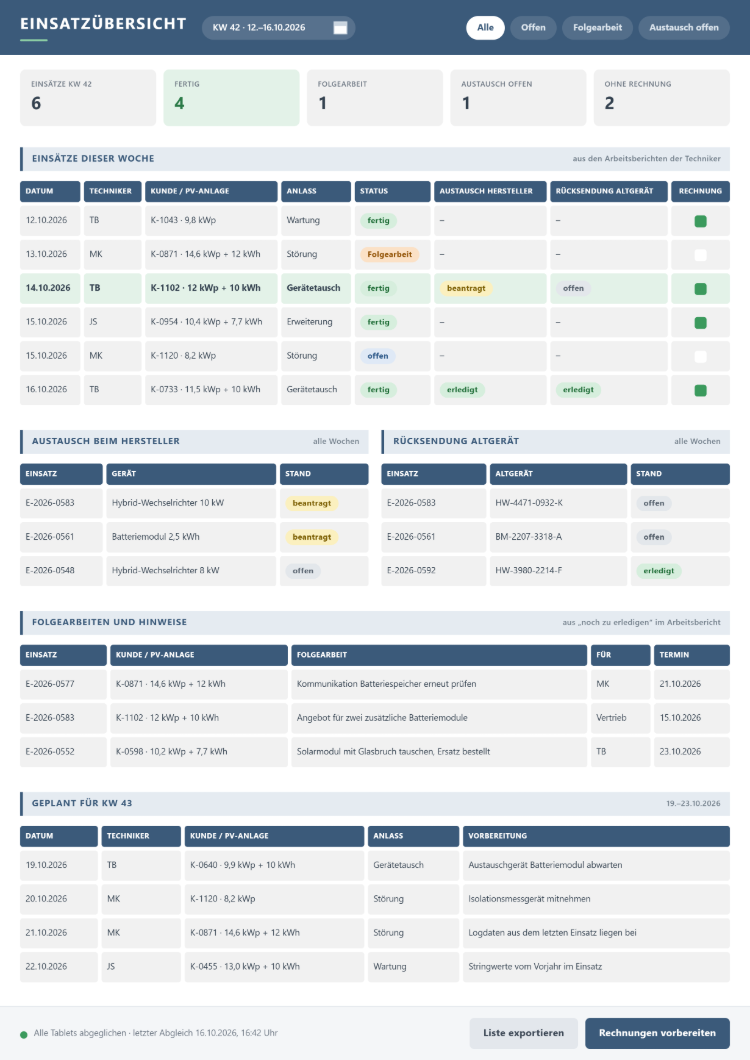The width and height of the screenshot is (750, 1060).
Task: Click Erweiterung in the Anlass column
Action: [316, 322]
